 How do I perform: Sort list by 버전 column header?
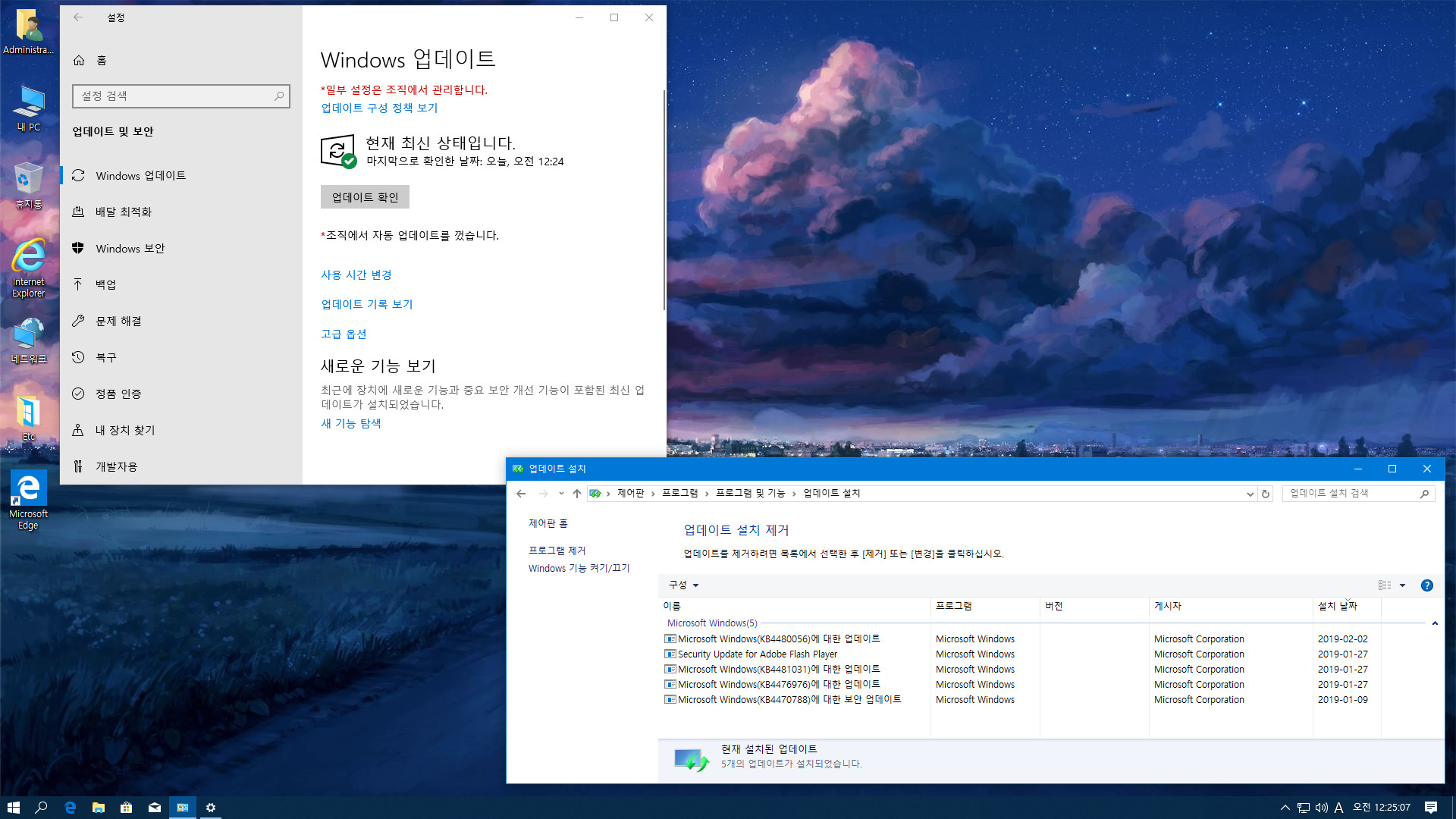coord(1094,606)
